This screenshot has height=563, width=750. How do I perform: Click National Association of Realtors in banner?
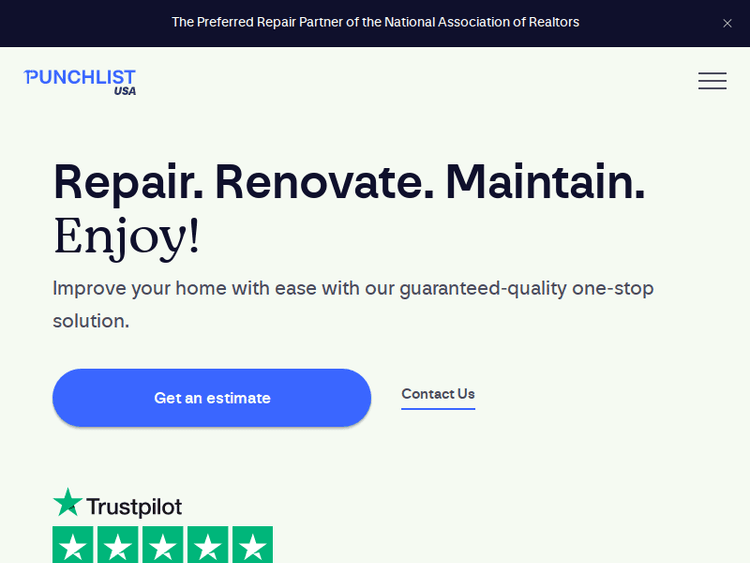tap(482, 22)
